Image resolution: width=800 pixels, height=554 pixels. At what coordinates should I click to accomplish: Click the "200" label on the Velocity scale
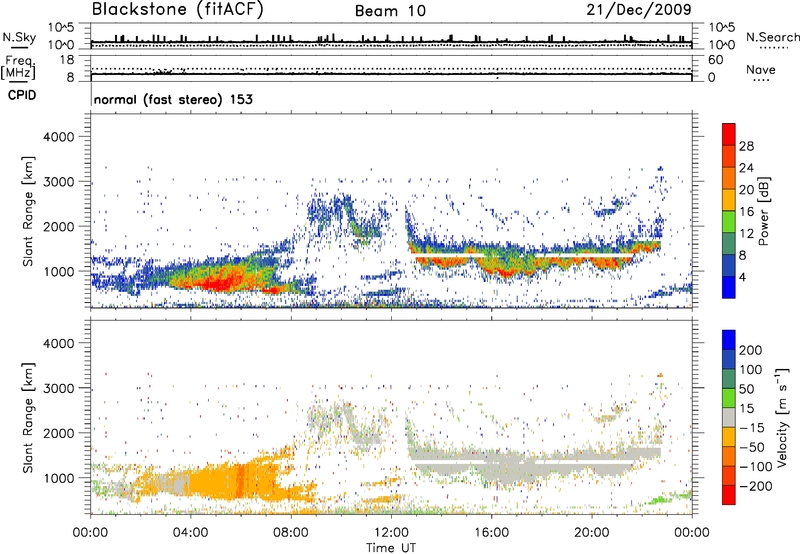click(751, 350)
